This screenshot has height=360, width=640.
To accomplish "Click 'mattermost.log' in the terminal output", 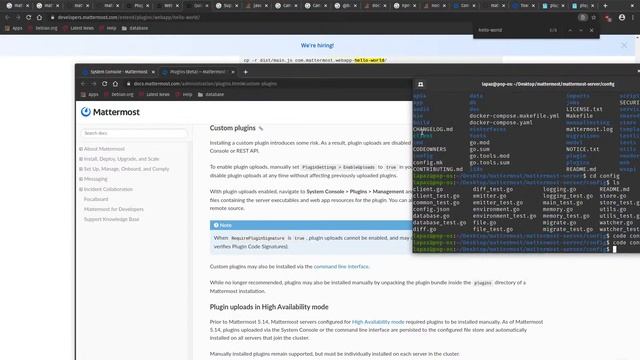I will (x=589, y=129).
